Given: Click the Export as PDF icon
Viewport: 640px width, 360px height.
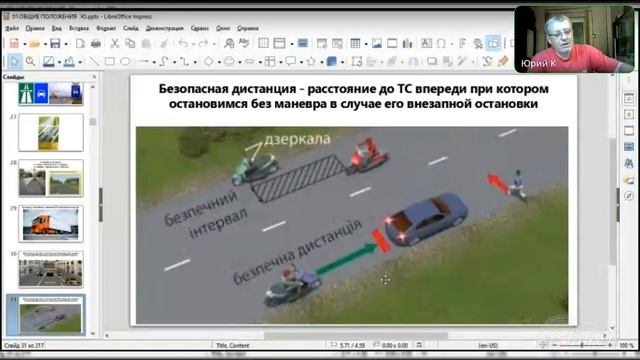Looking at the screenshot, I should pos(80,43).
